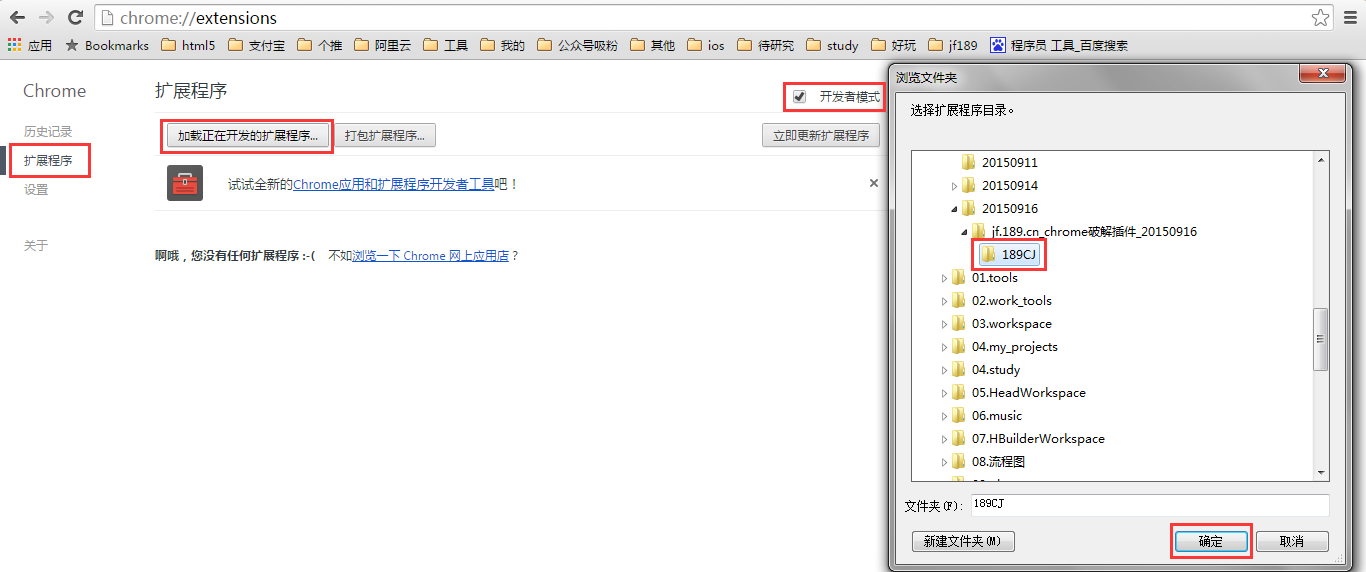This screenshot has width=1366, height=572.
Task: Bookmark this page with the star icon
Action: pos(1321,17)
